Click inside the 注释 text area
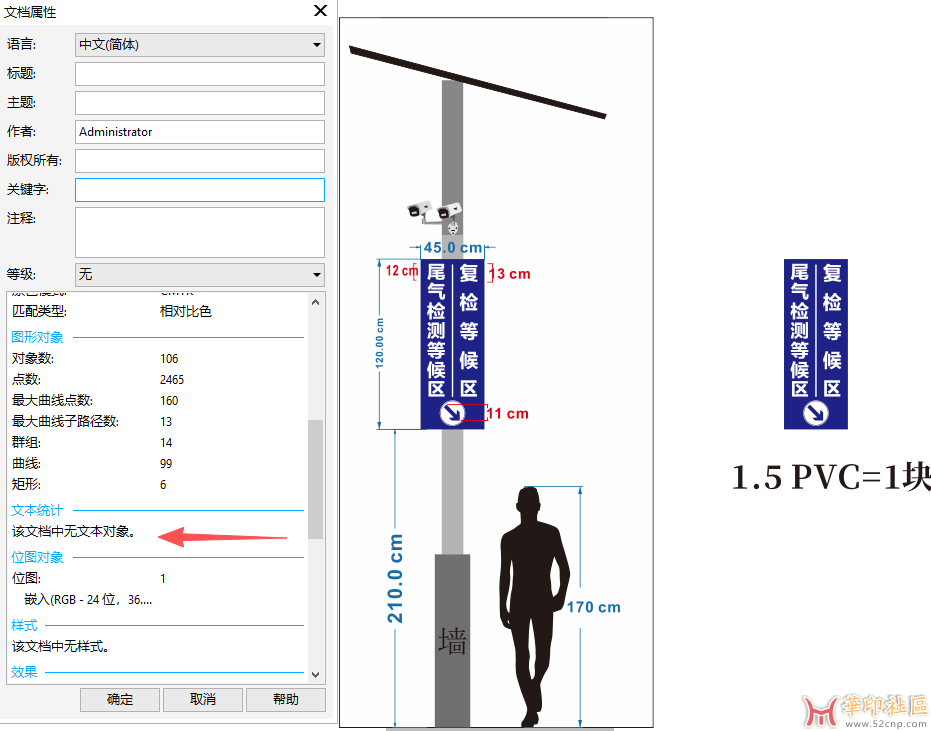Screen dimensions: 931x731 [x=200, y=232]
